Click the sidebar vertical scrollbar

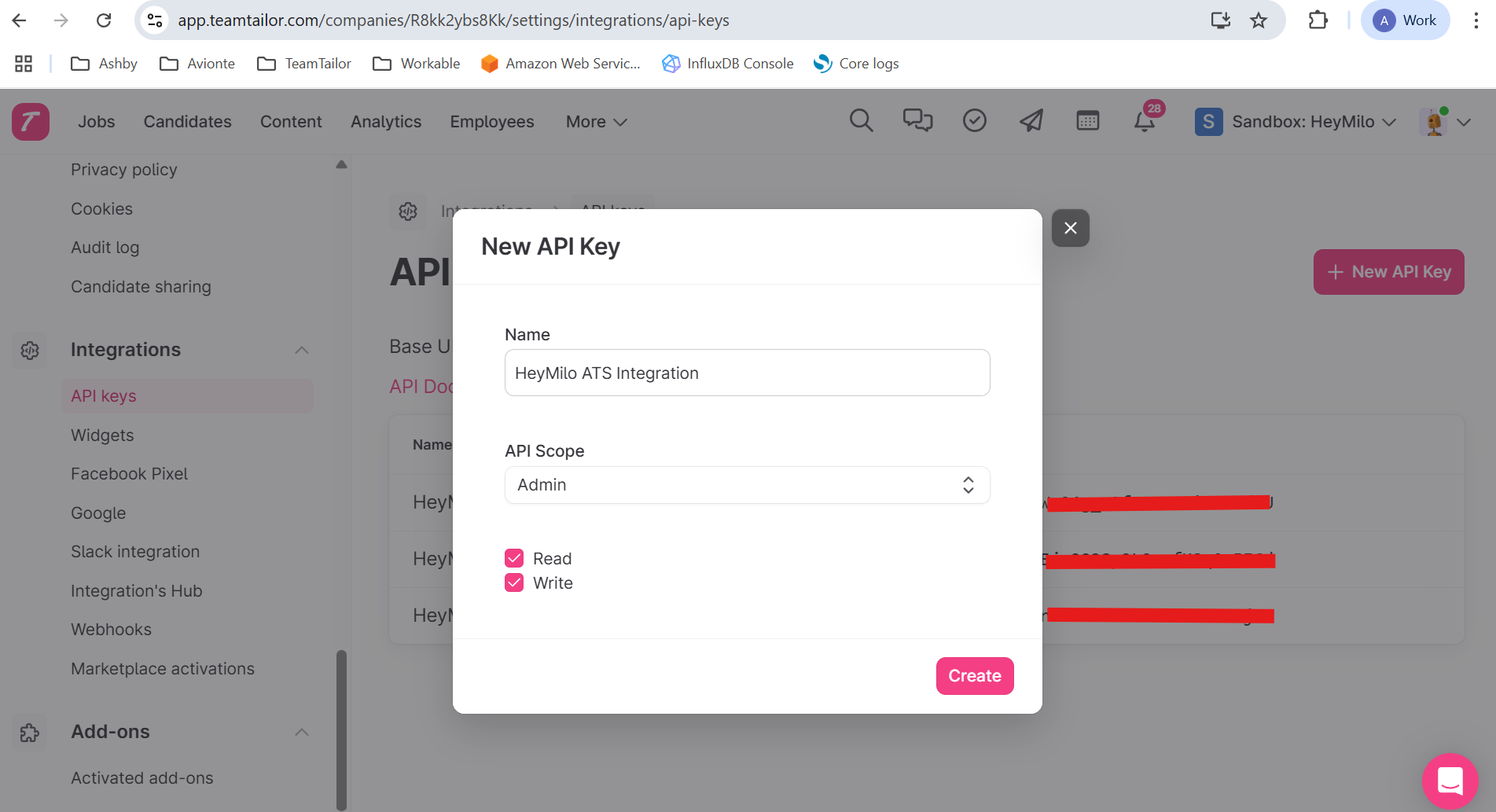[341, 727]
